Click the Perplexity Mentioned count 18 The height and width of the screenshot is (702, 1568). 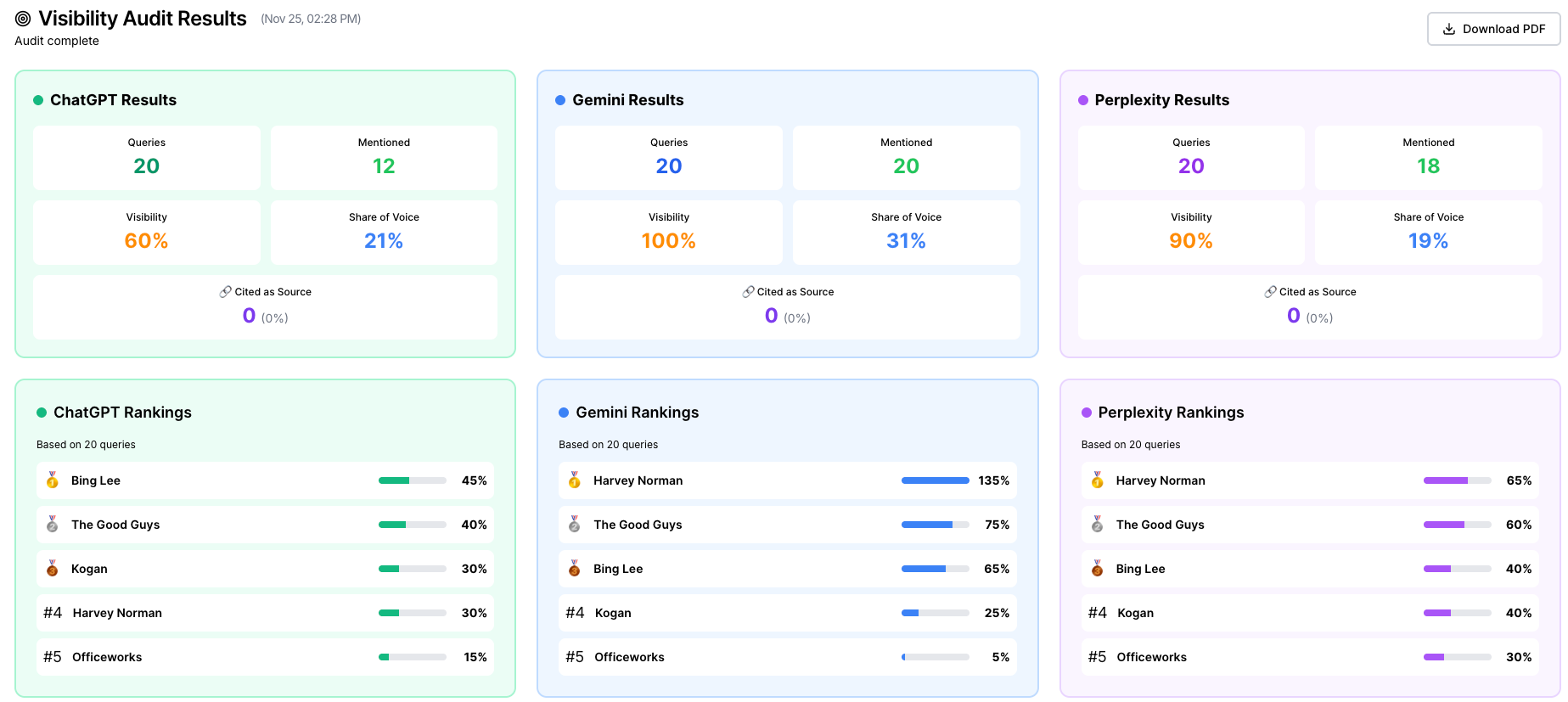point(1429,166)
